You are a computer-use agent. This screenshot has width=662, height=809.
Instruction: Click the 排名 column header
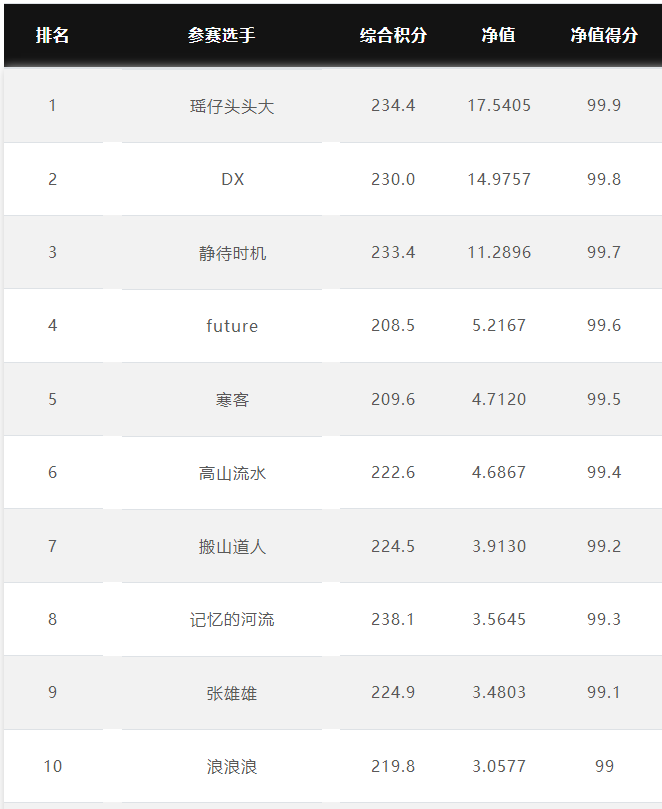pos(52,35)
